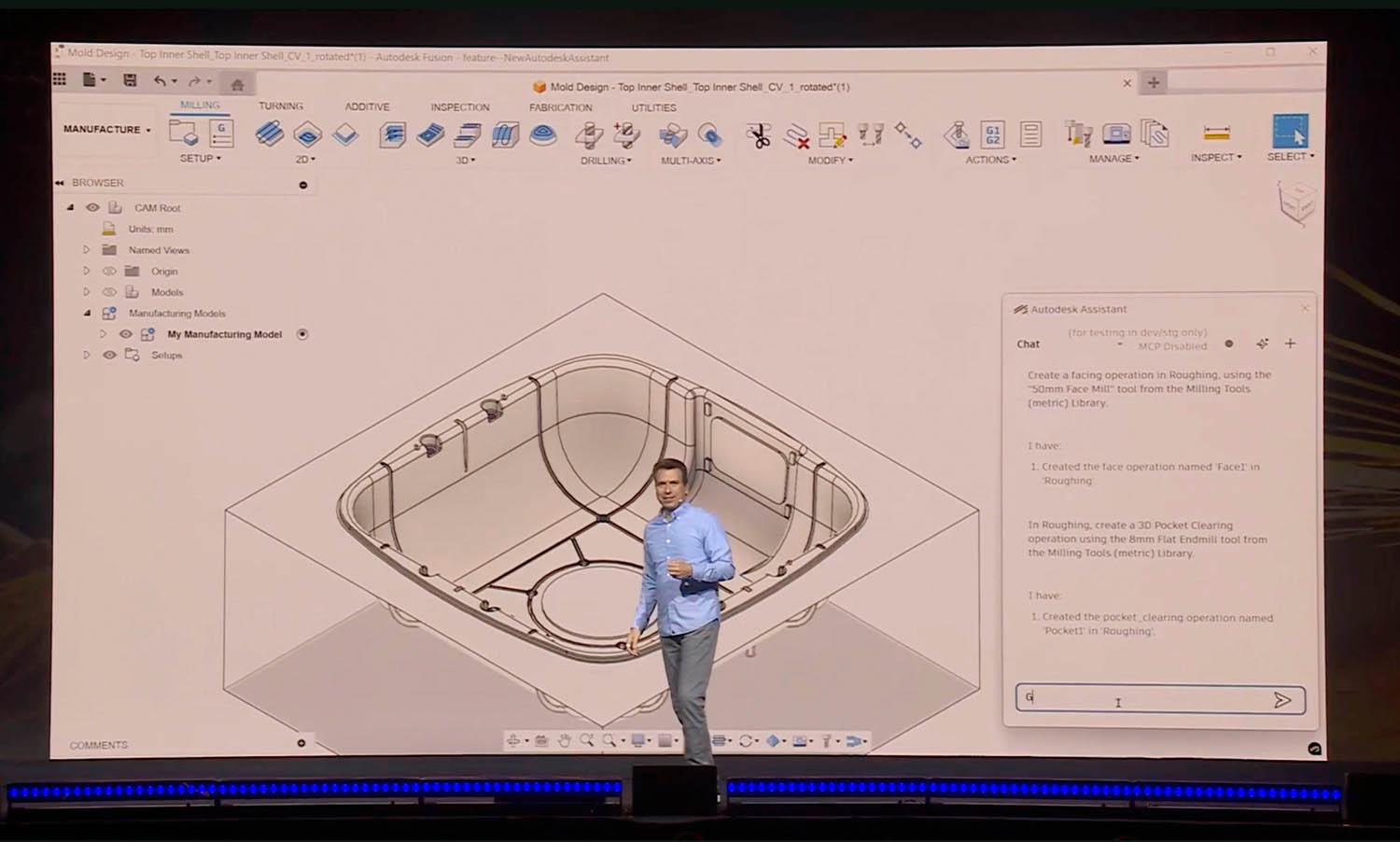Activate the Select tool
Image resolution: width=1400 pixels, height=842 pixels.
point(1289,133)
